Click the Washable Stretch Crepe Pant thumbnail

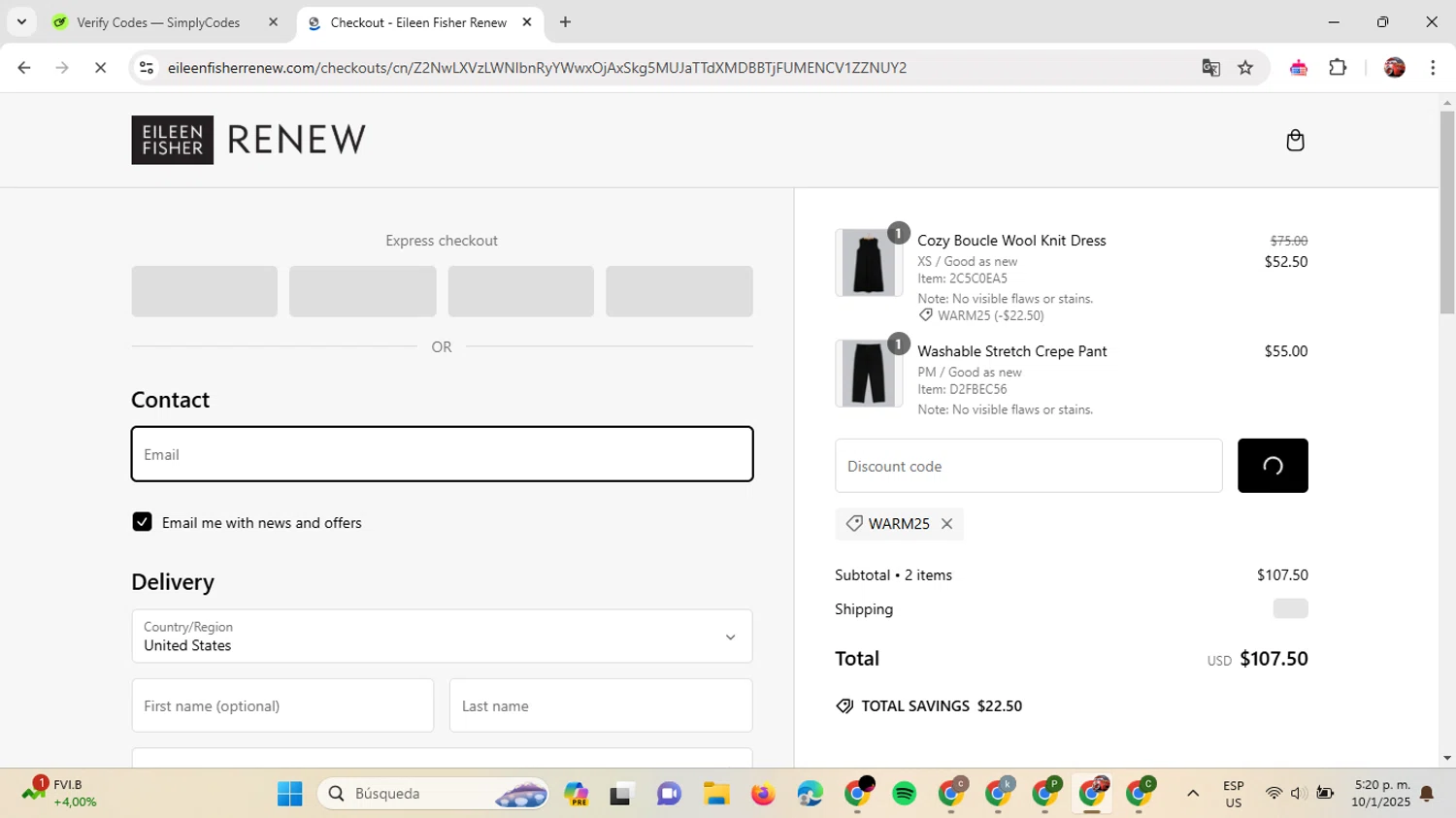tap(868, 374)
